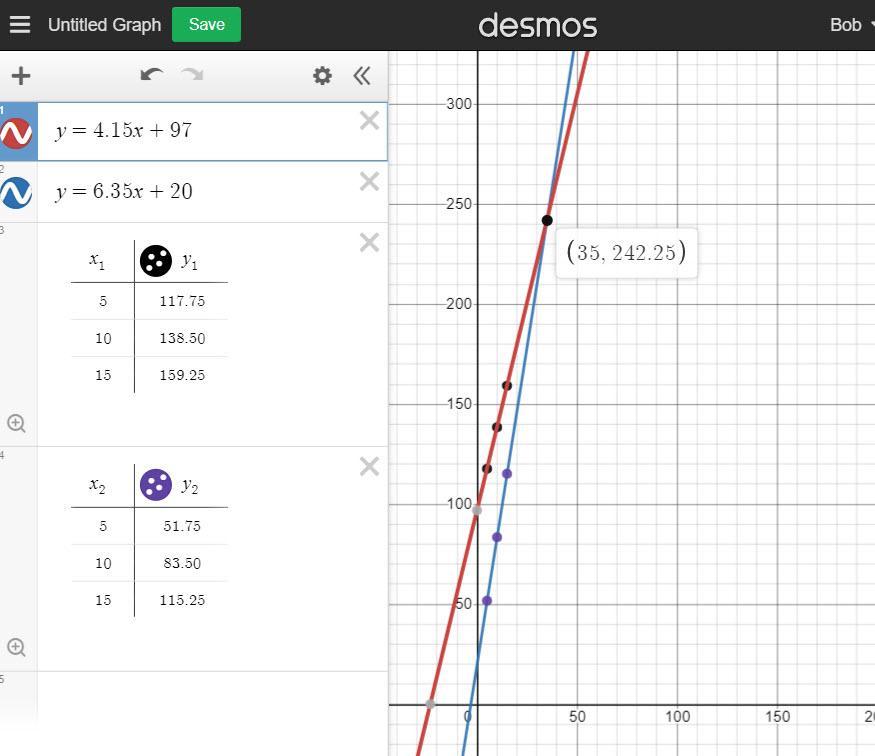Image resolution: width=875 pixels, height=756 pixels.
Task: Undo last action
Action: tap(151, 75)
